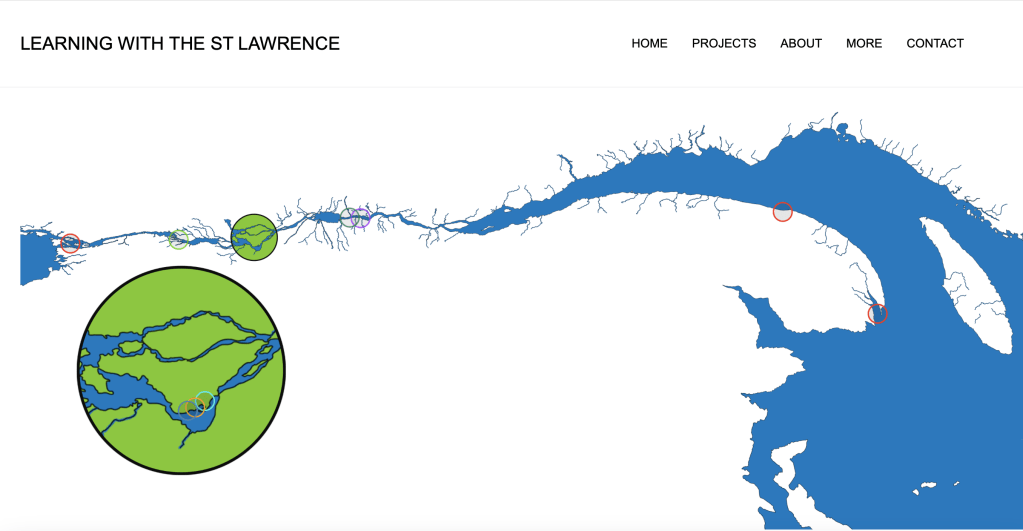The width and height of the screenshot is (1023, 531).
Task: Click the purple circle marker on the river
Action: coord(362,218)
